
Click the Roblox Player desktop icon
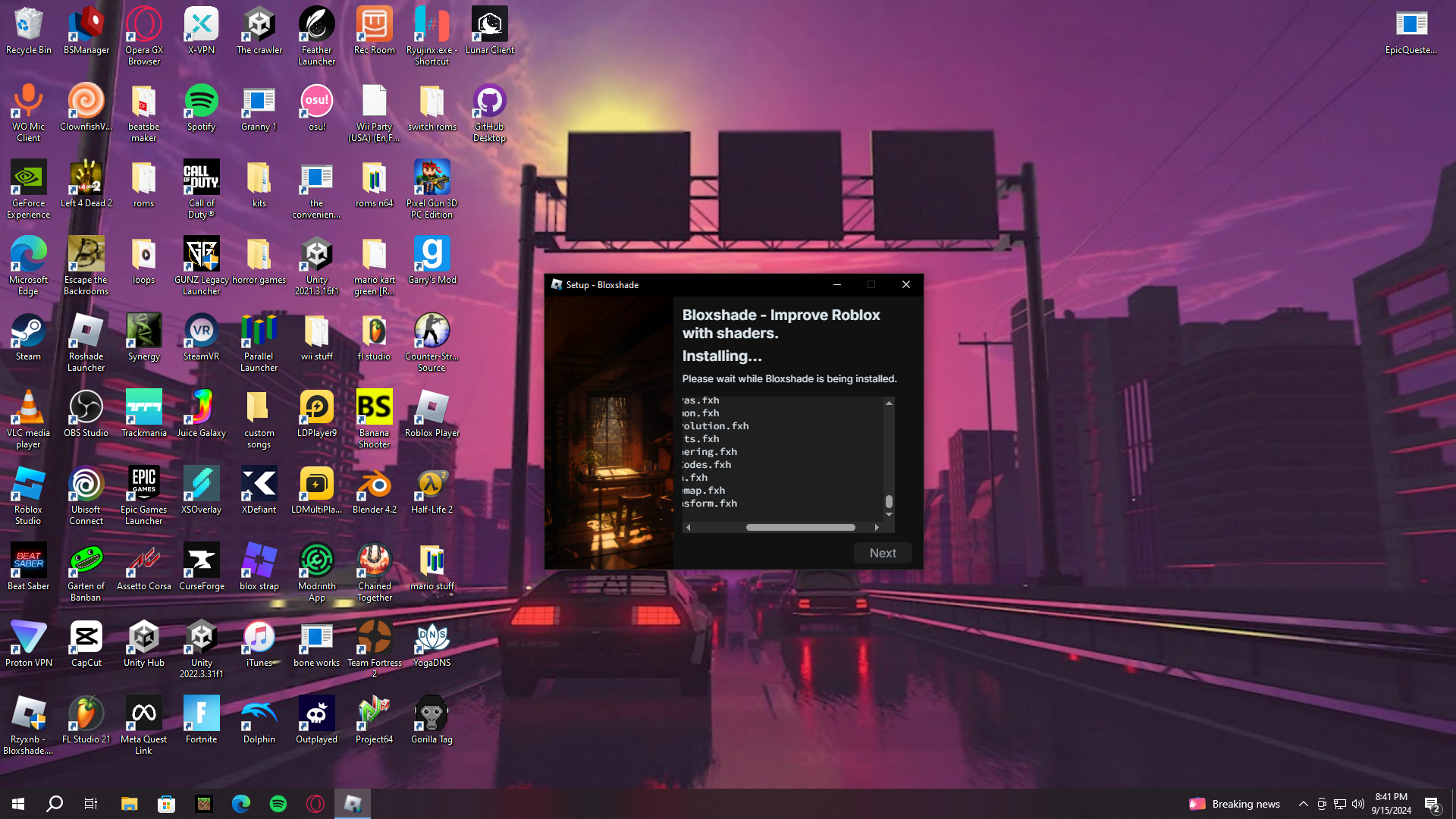431,408
